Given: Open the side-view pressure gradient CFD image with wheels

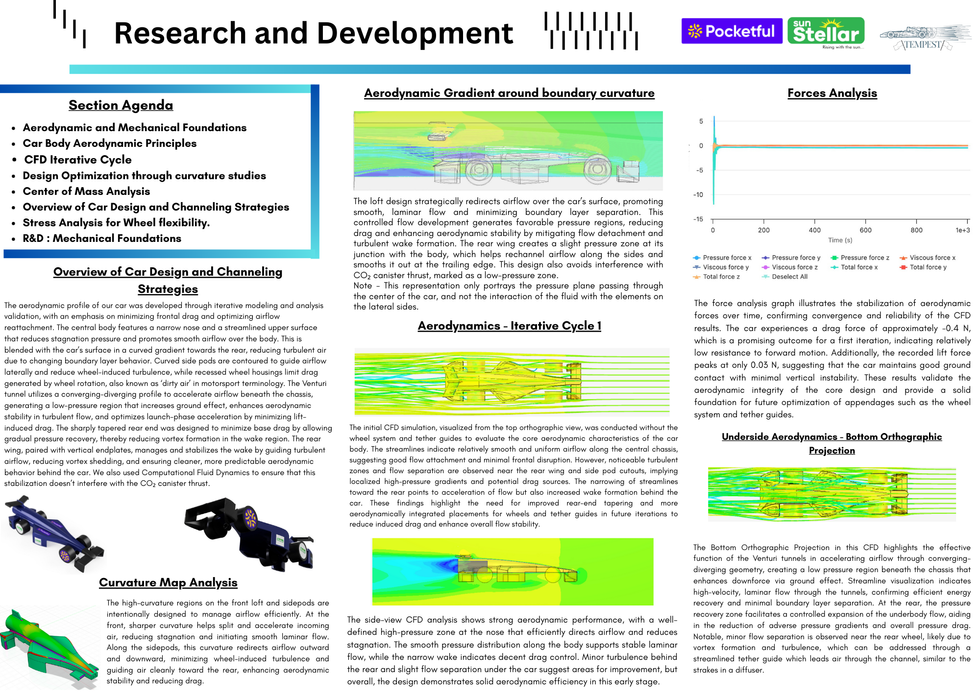Looking at the screenshot, I should click(x=508, y=151).
